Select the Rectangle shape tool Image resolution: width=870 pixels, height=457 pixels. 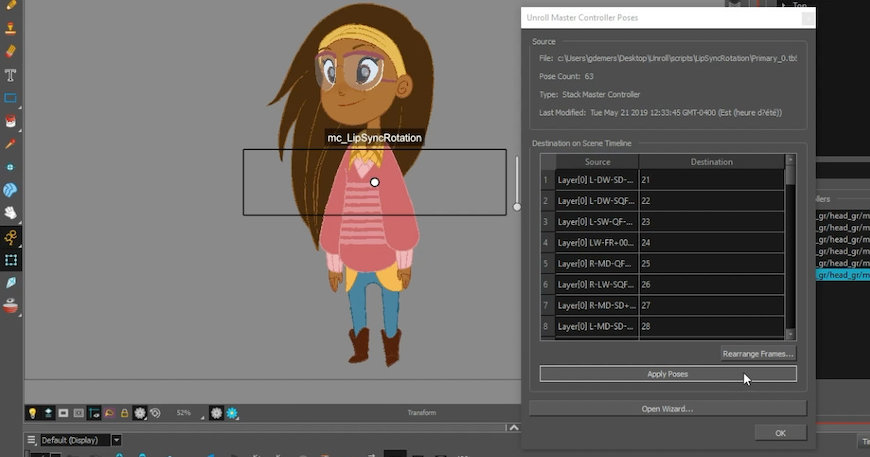pos(10,98)
